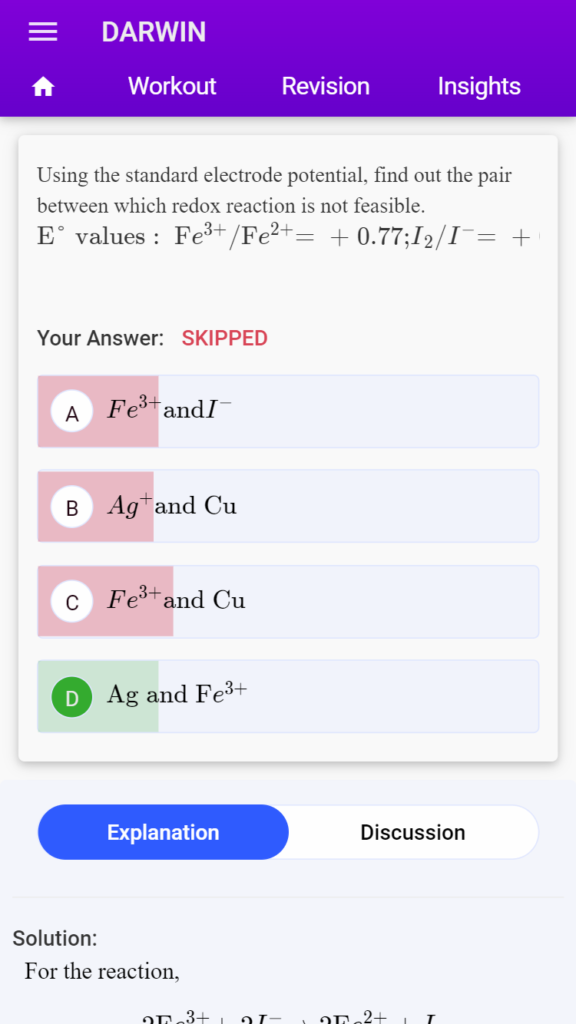Choose answer Ag and Fe3+

click(x=288, y=696)
